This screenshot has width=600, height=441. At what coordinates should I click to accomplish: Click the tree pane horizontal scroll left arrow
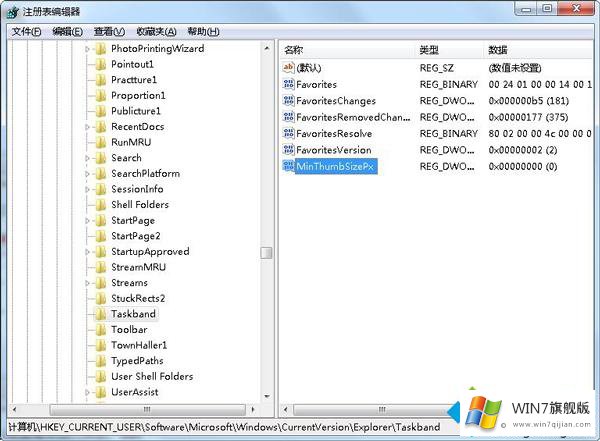tap(15, 410)
